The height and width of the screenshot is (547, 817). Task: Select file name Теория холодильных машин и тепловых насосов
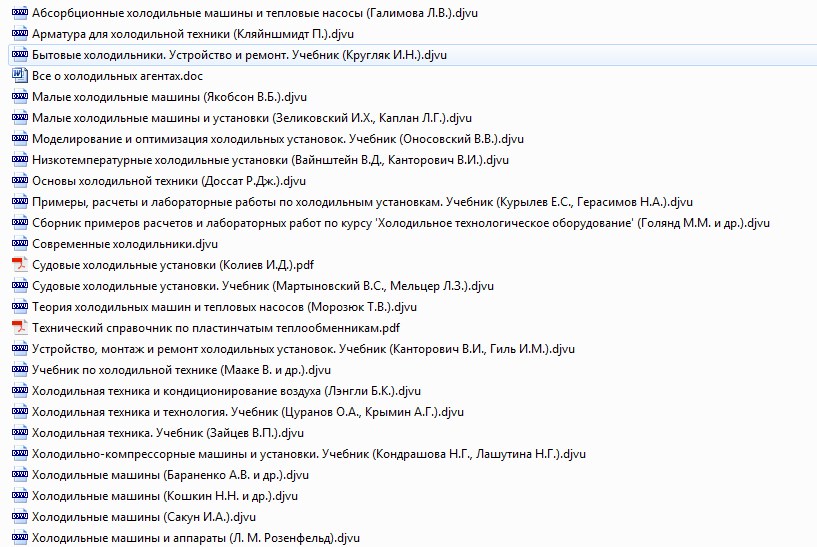[225, 307]
